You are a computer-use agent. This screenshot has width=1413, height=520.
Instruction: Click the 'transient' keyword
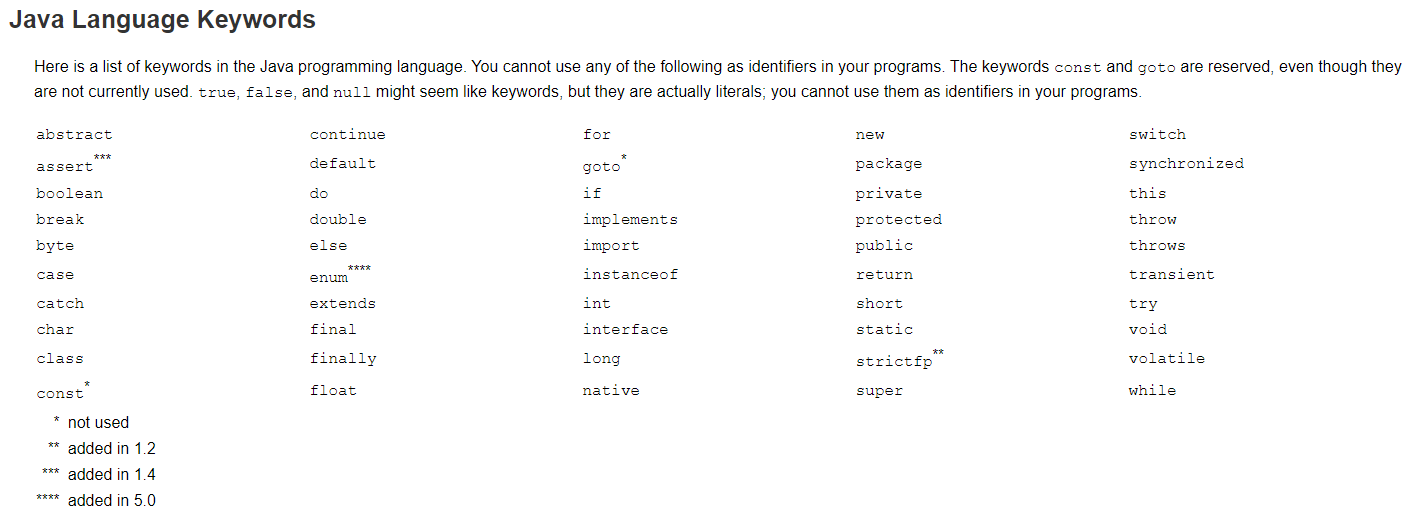pyautogui.click(x=1172, y=275)
